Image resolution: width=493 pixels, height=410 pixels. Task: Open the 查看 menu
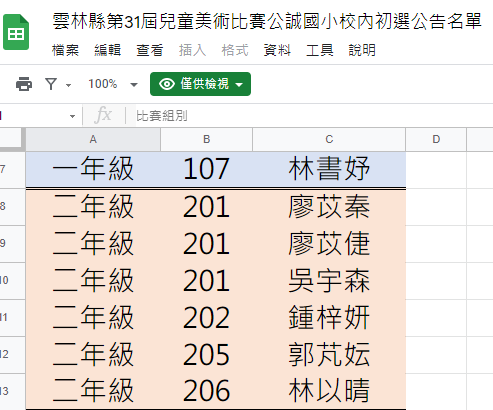(x=150, y=50)
